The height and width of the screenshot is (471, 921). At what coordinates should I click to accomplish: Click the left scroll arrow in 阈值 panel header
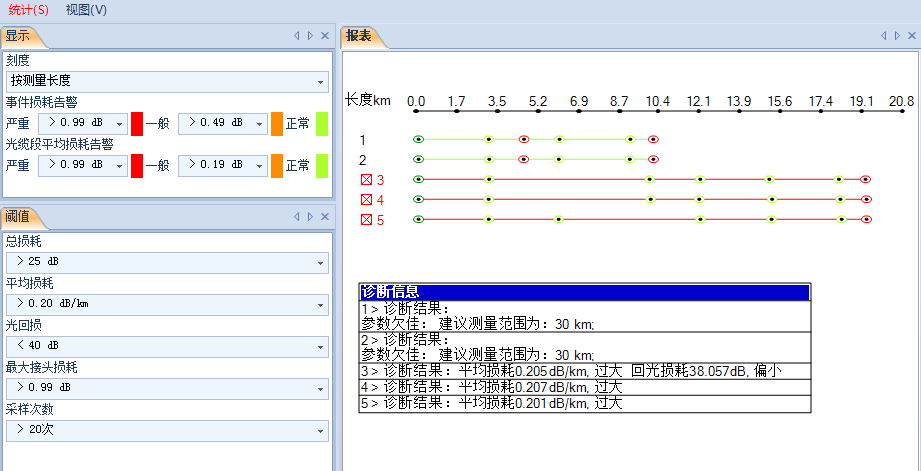[296, 216]
